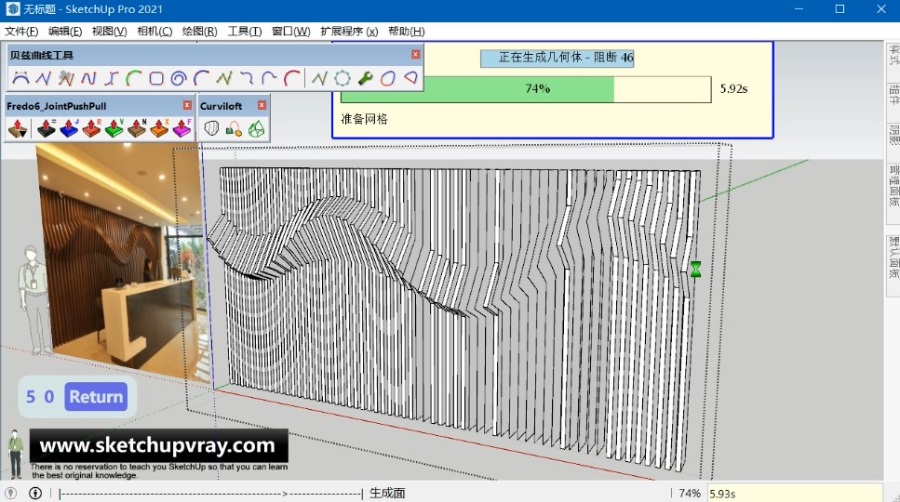Select the red oval closed loop tool

pyautogui.click(x=387, y=78)
